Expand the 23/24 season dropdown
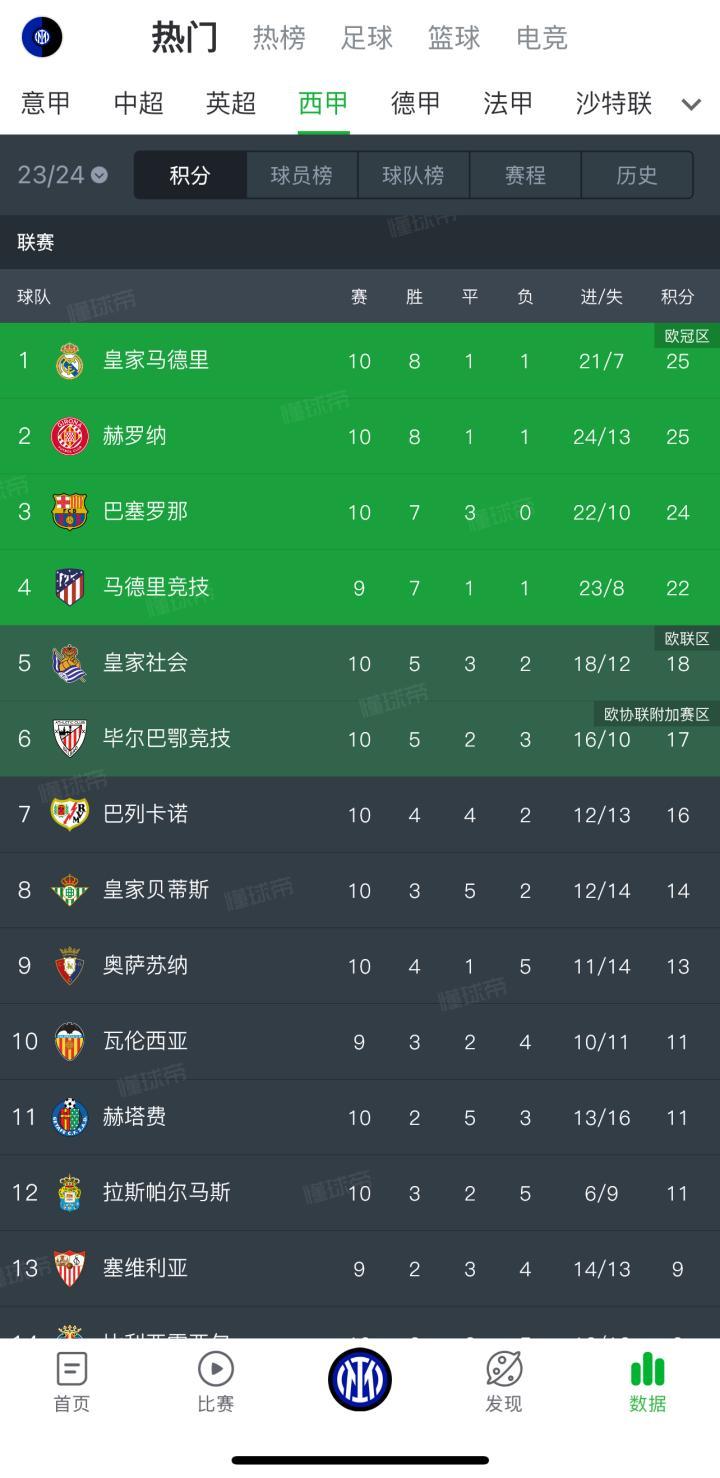Image resolution: width=720 pixels, height=1478 pixels. pos(63,175)
